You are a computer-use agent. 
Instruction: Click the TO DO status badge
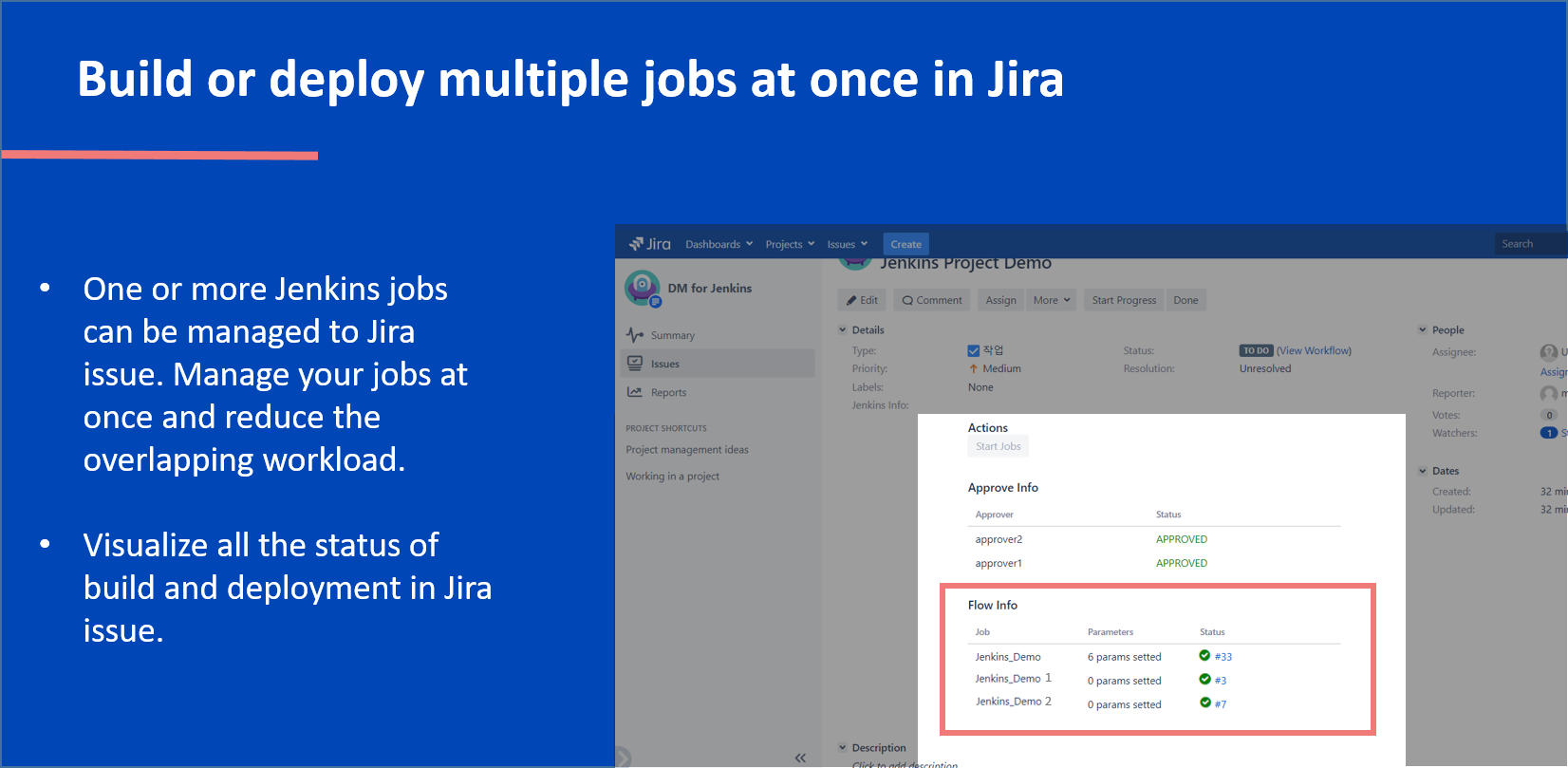coord(1256,351)
